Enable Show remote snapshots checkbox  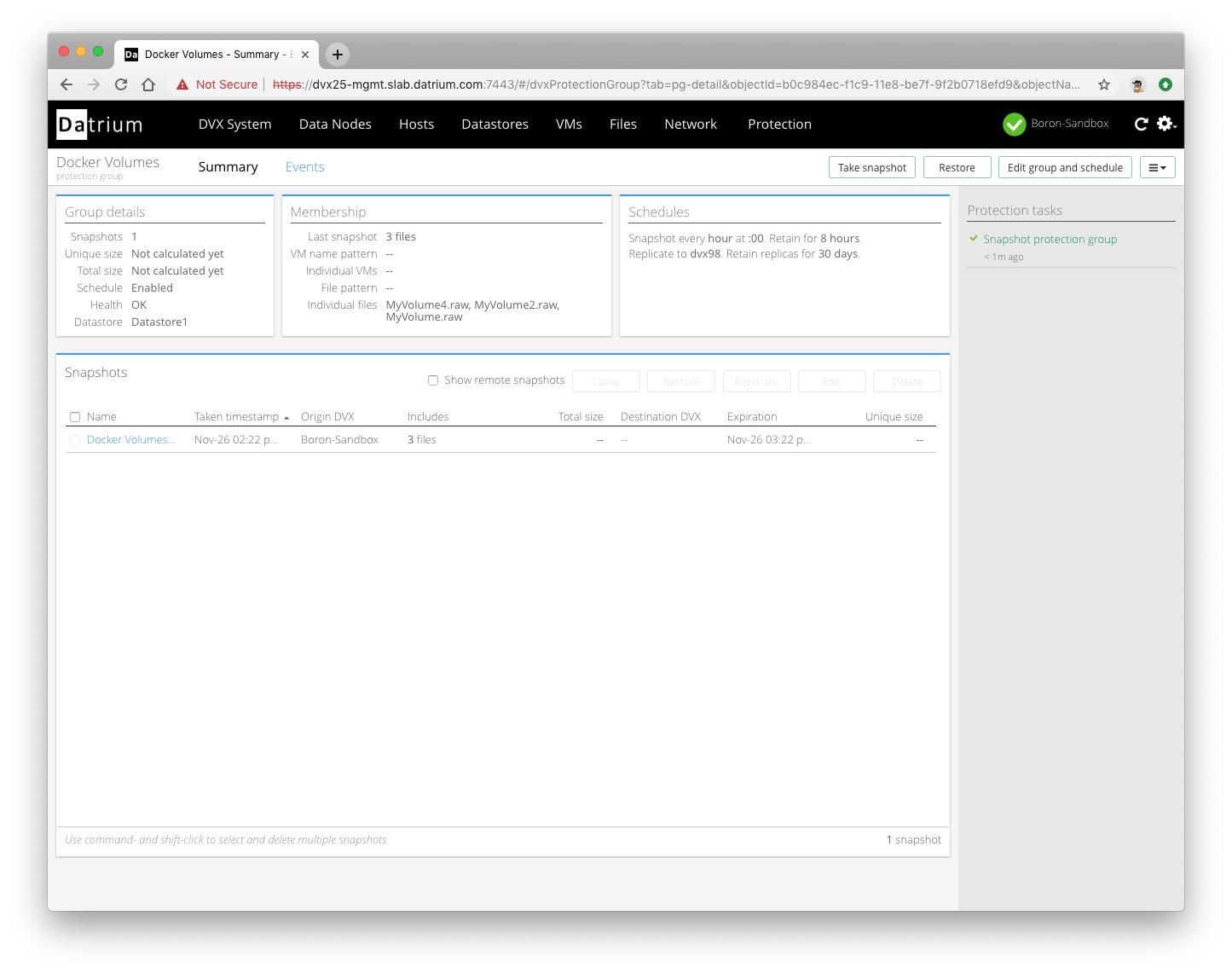coord(433,380)
